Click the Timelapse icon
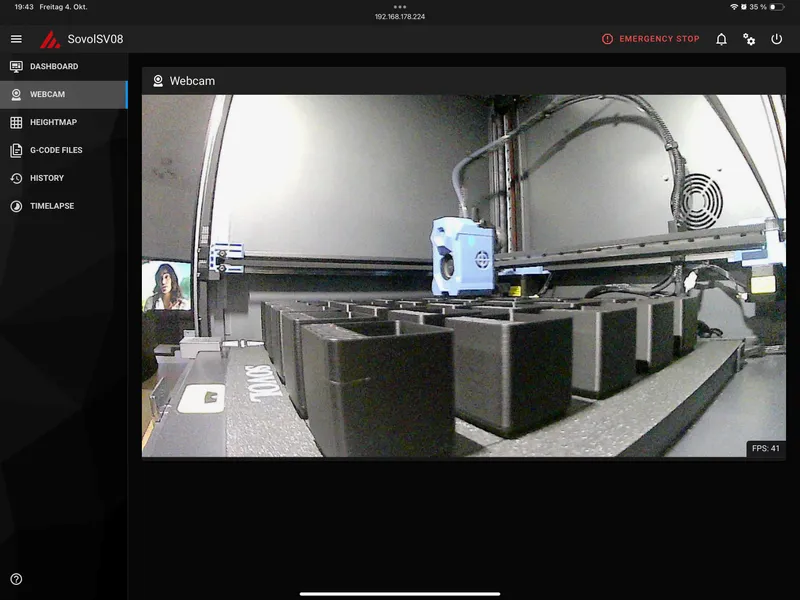800x600 pixels. (16, 206)
